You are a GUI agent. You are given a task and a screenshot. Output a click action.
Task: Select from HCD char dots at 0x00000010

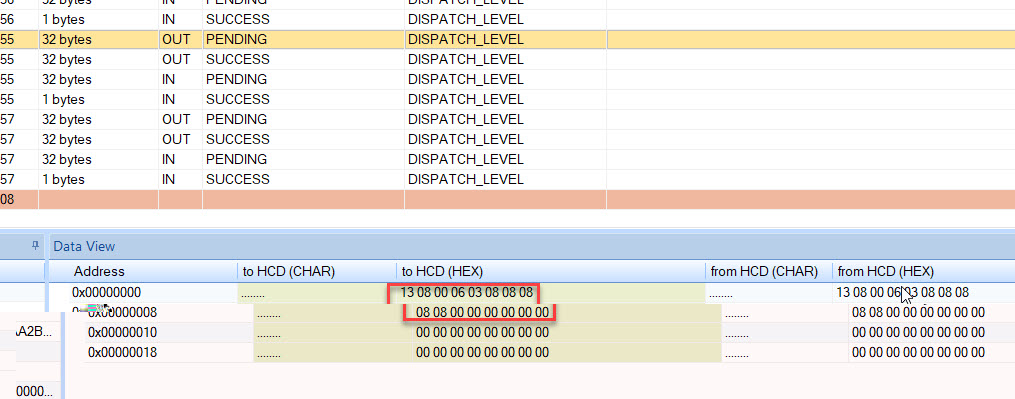tap(737, 336)
